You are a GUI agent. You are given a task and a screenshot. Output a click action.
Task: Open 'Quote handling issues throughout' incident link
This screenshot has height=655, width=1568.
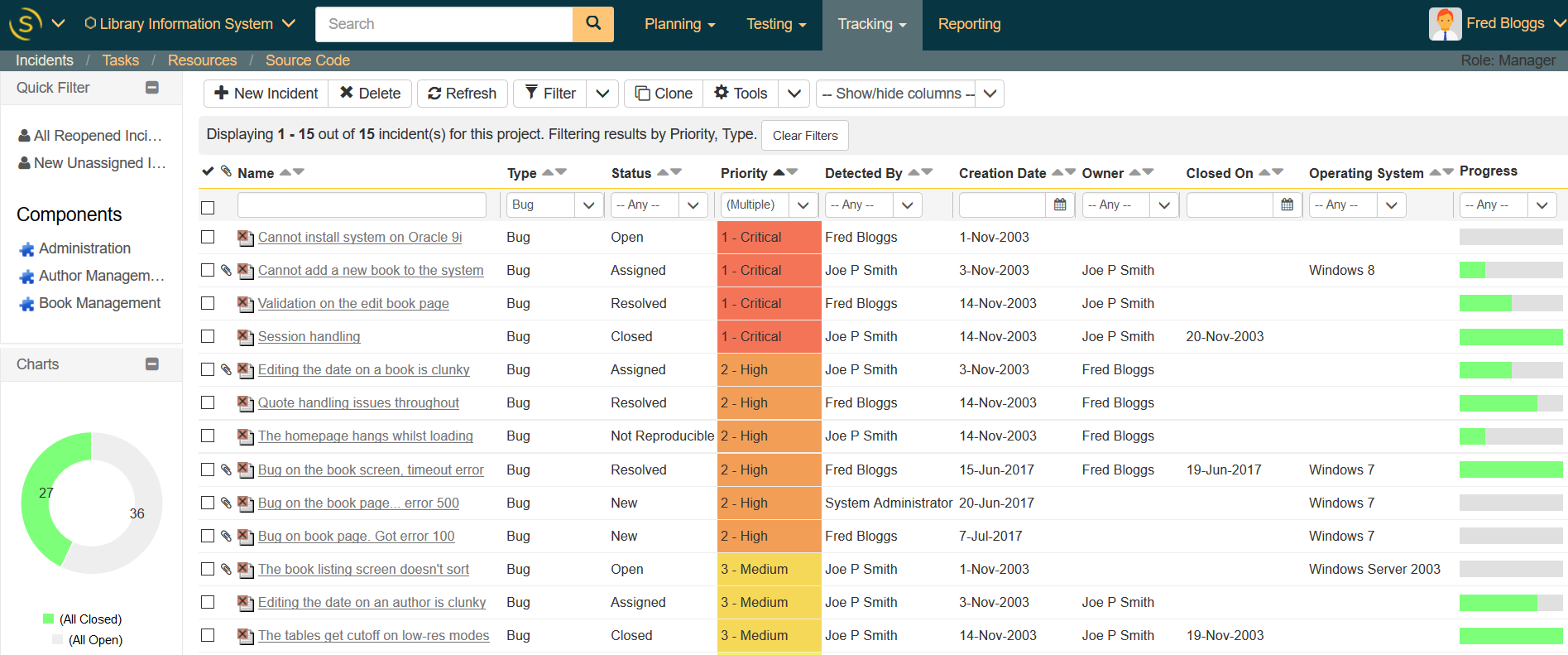point(358,403)
